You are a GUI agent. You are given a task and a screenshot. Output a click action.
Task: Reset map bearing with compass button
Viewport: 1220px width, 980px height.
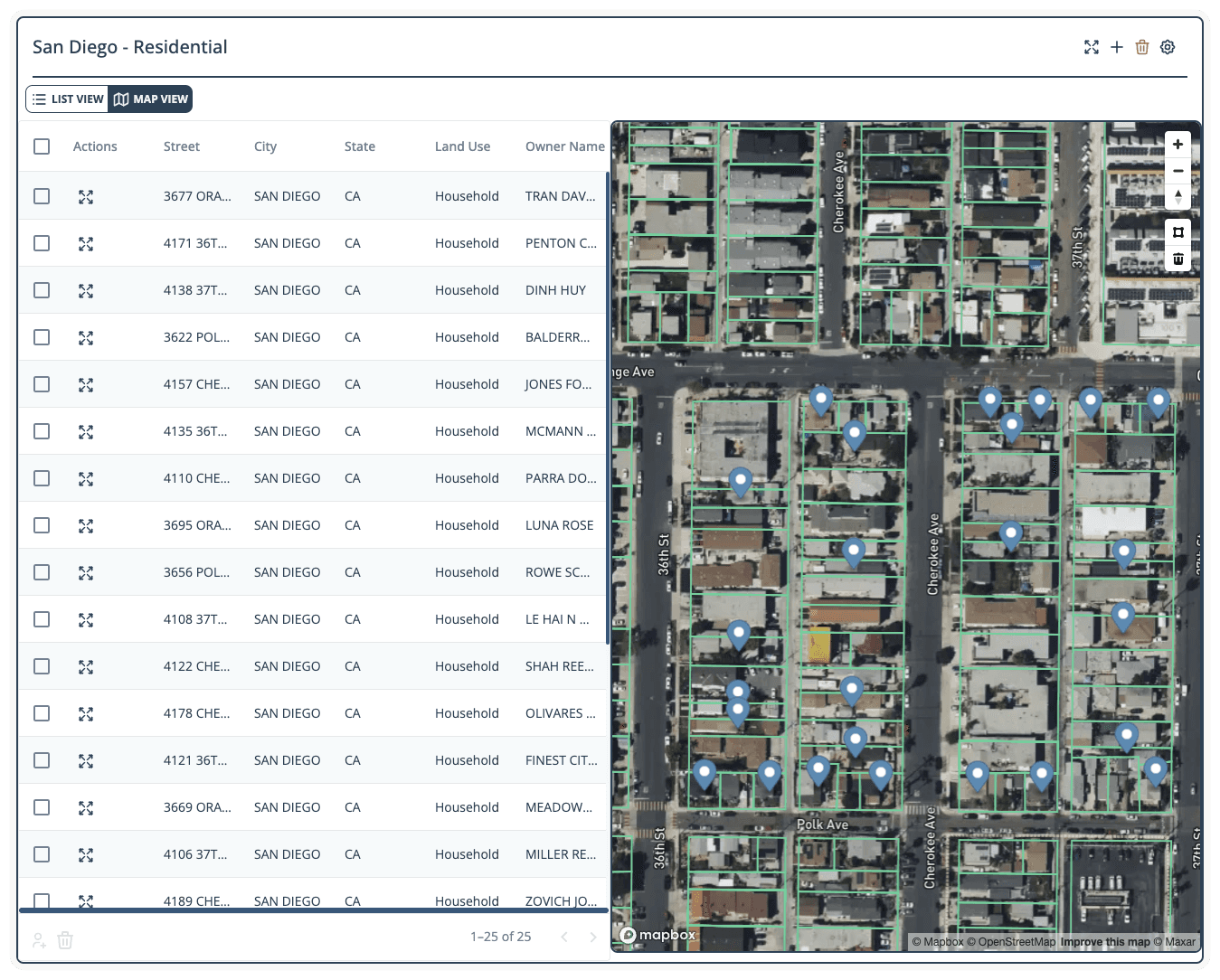coord(1177,197)
